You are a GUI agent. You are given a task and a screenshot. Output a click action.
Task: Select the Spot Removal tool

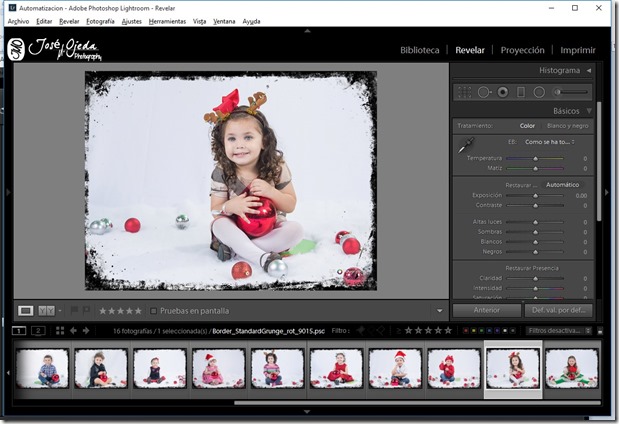[x=484, y=92]
